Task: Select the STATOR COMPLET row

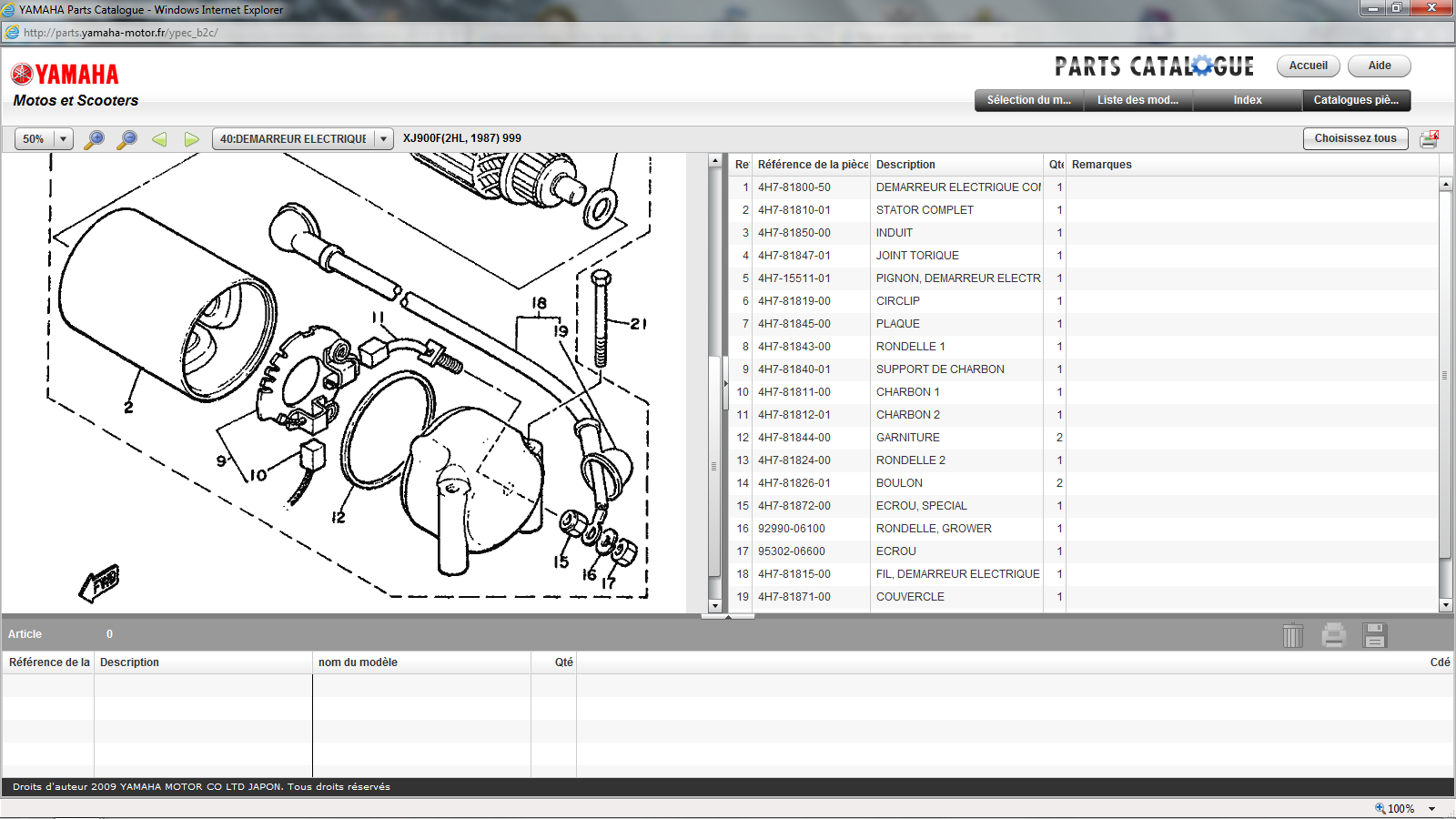Action: tap(1084, 210)
